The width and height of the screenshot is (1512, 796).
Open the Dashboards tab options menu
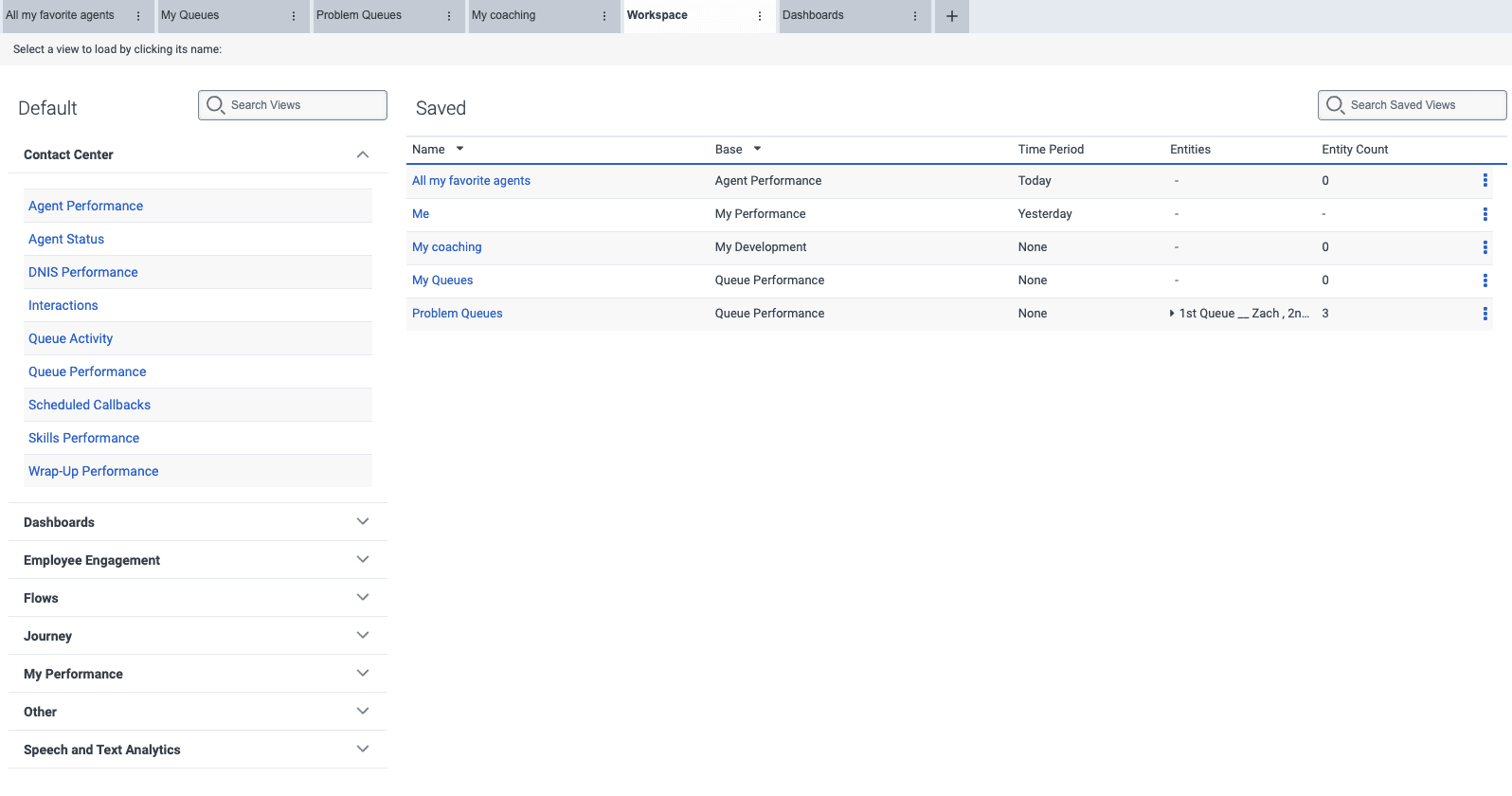(915, 16)
